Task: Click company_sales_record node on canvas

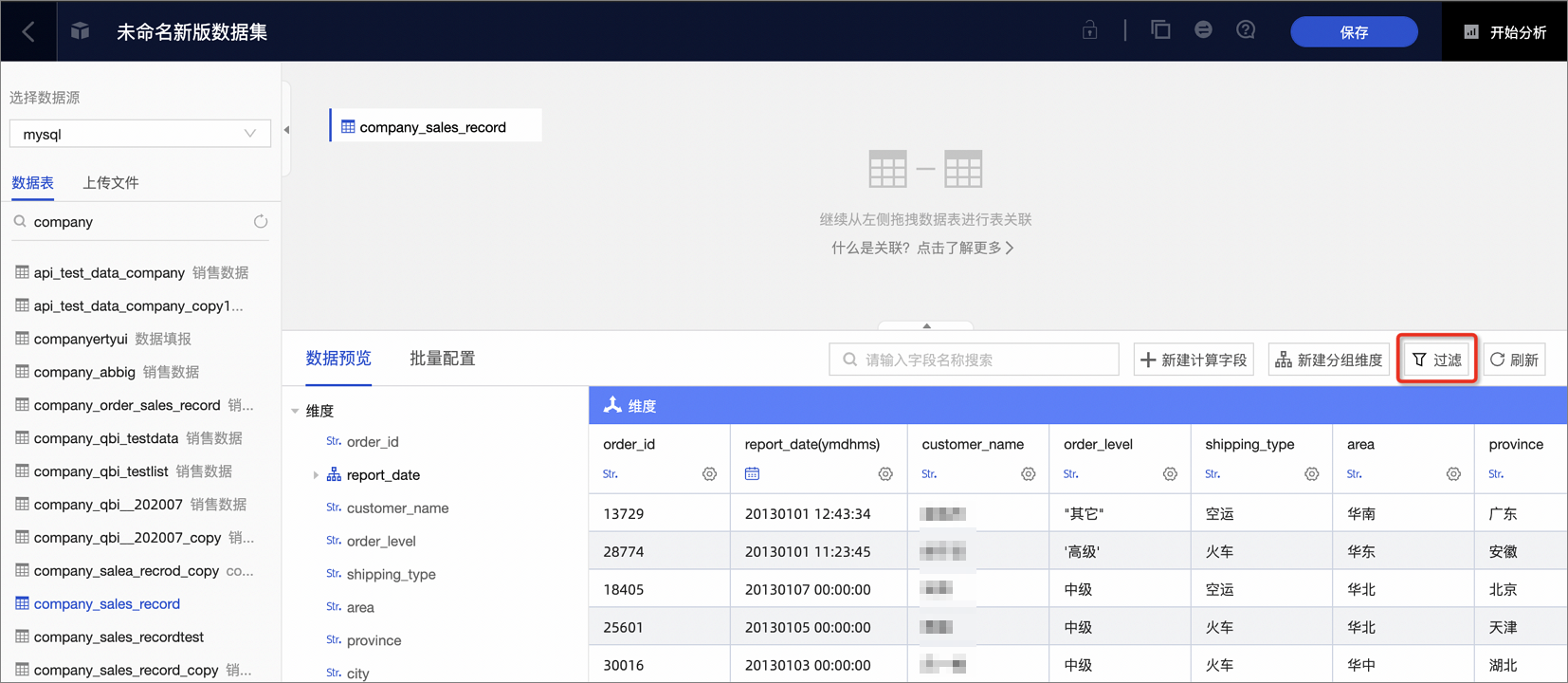Action: pyautogui.click(x=436, y=126)
